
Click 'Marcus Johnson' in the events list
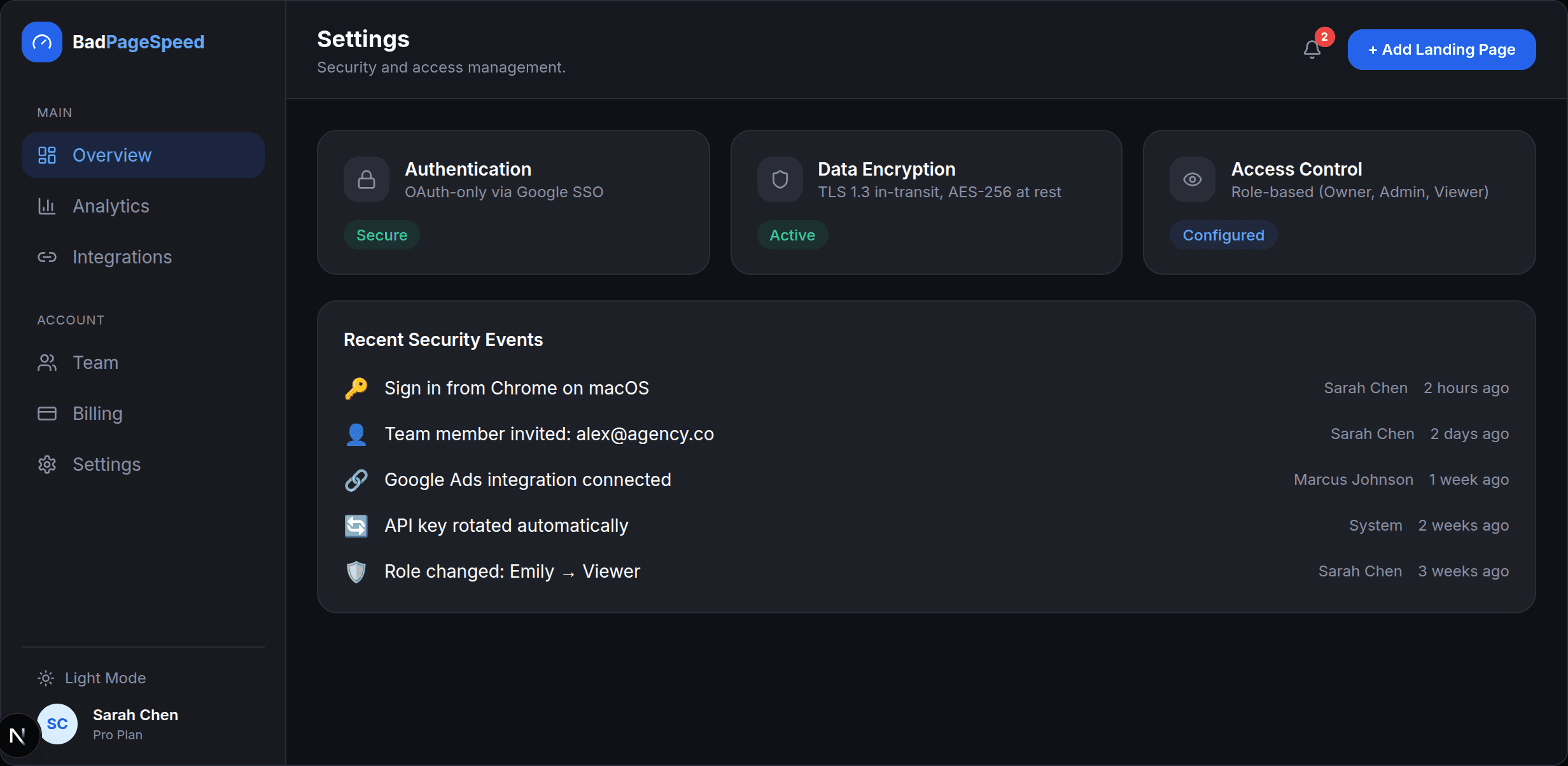1354,480
